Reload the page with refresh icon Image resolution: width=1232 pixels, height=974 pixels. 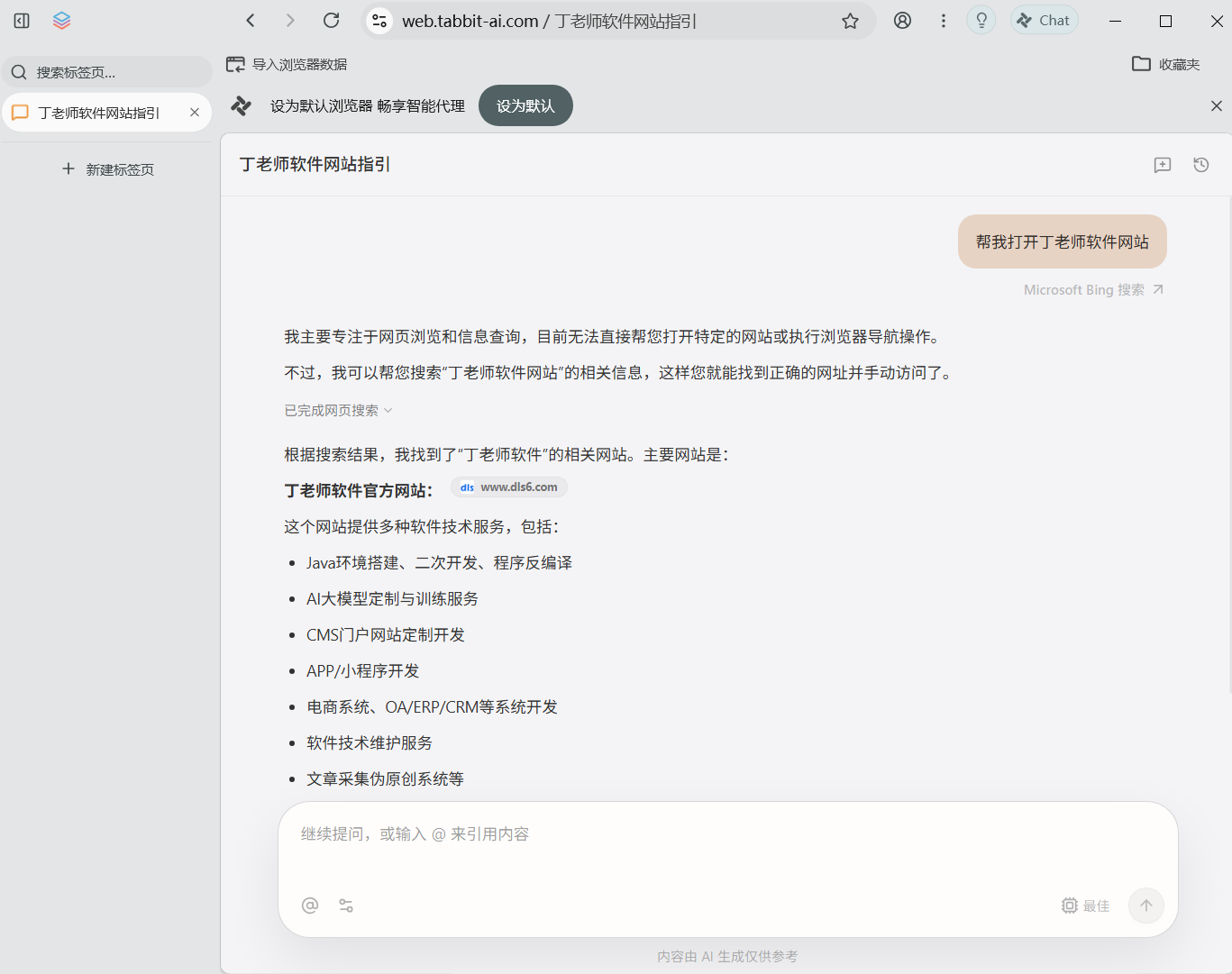(x=332, y=21)
